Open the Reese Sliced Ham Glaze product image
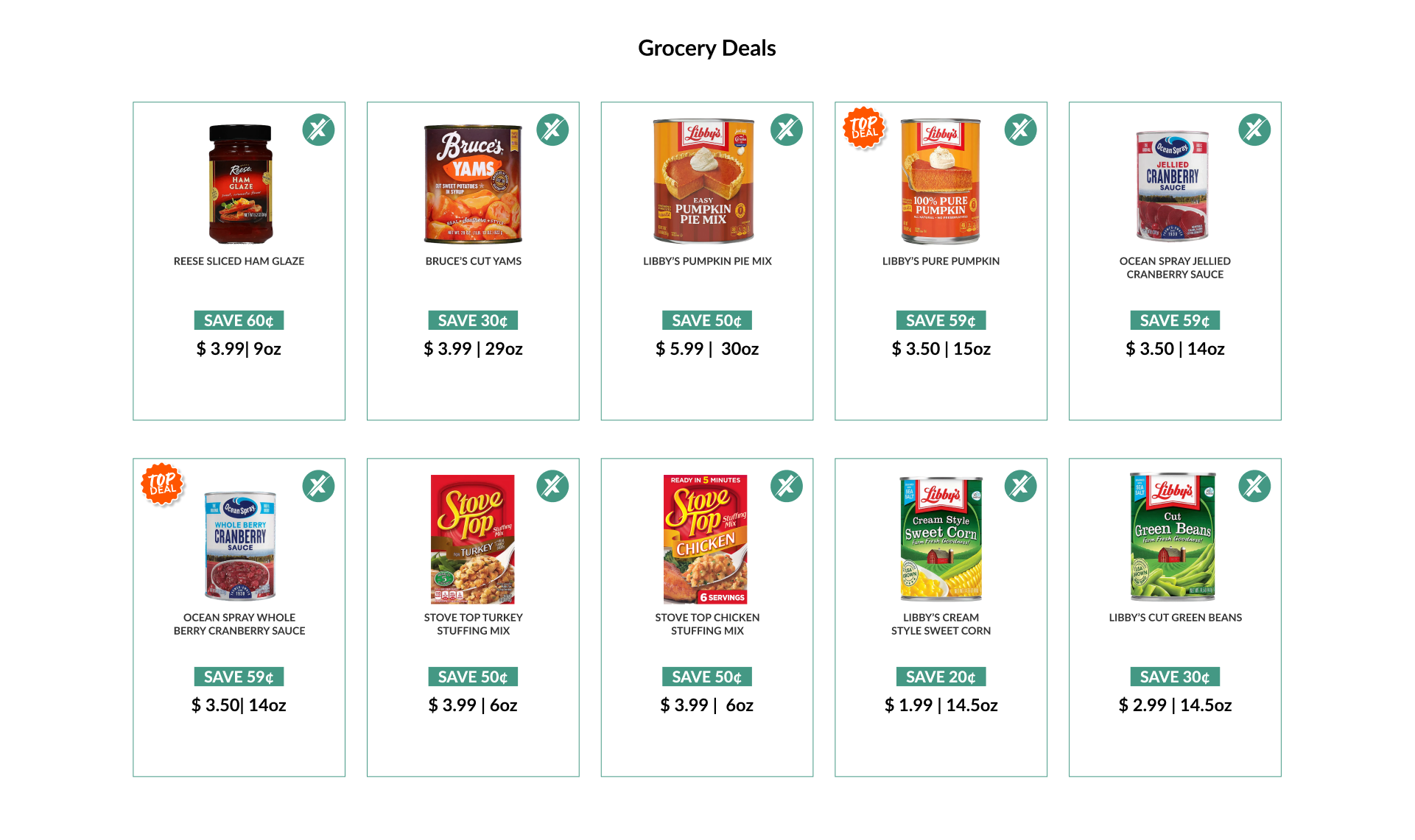 [240, 184]
